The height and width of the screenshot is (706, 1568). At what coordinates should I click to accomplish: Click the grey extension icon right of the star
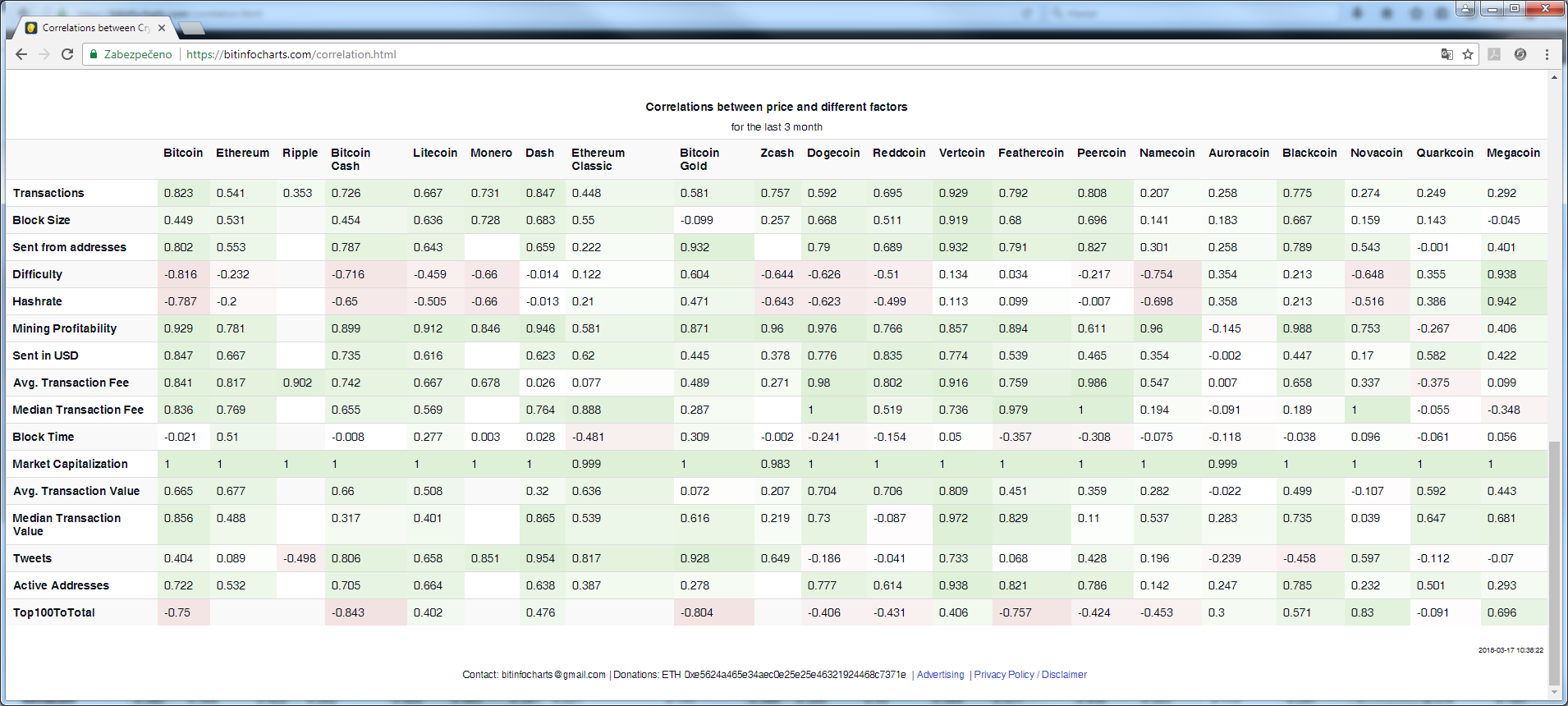(1494, 54)
